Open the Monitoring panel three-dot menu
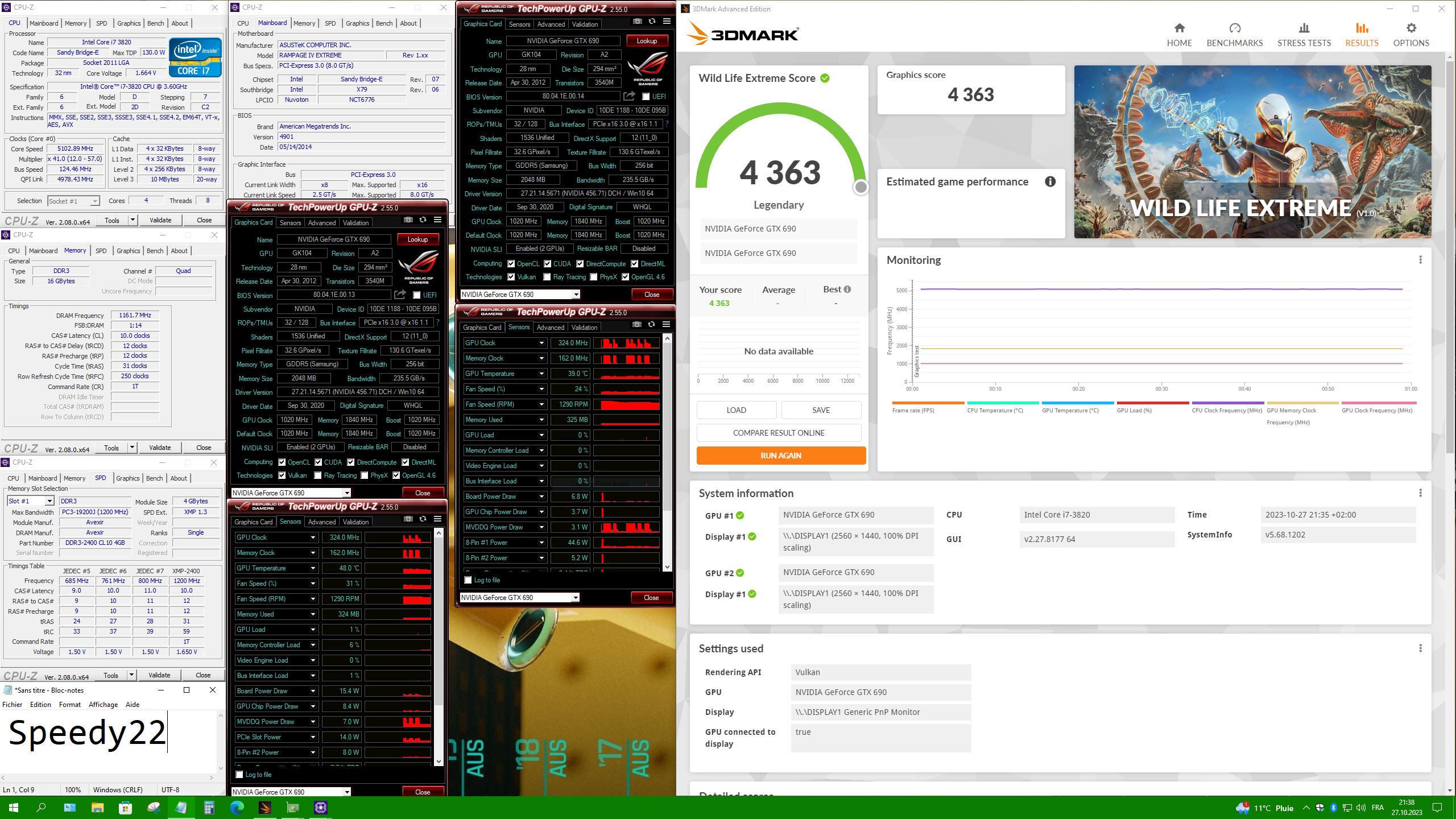Screen dimensions: 1456x819 1420,260
